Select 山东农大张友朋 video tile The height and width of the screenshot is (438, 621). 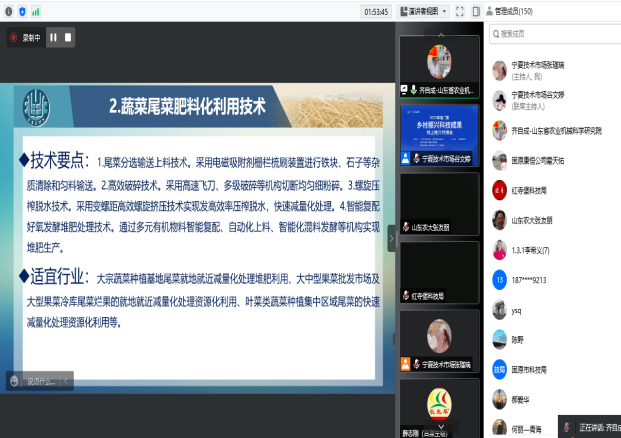[439, 204]
